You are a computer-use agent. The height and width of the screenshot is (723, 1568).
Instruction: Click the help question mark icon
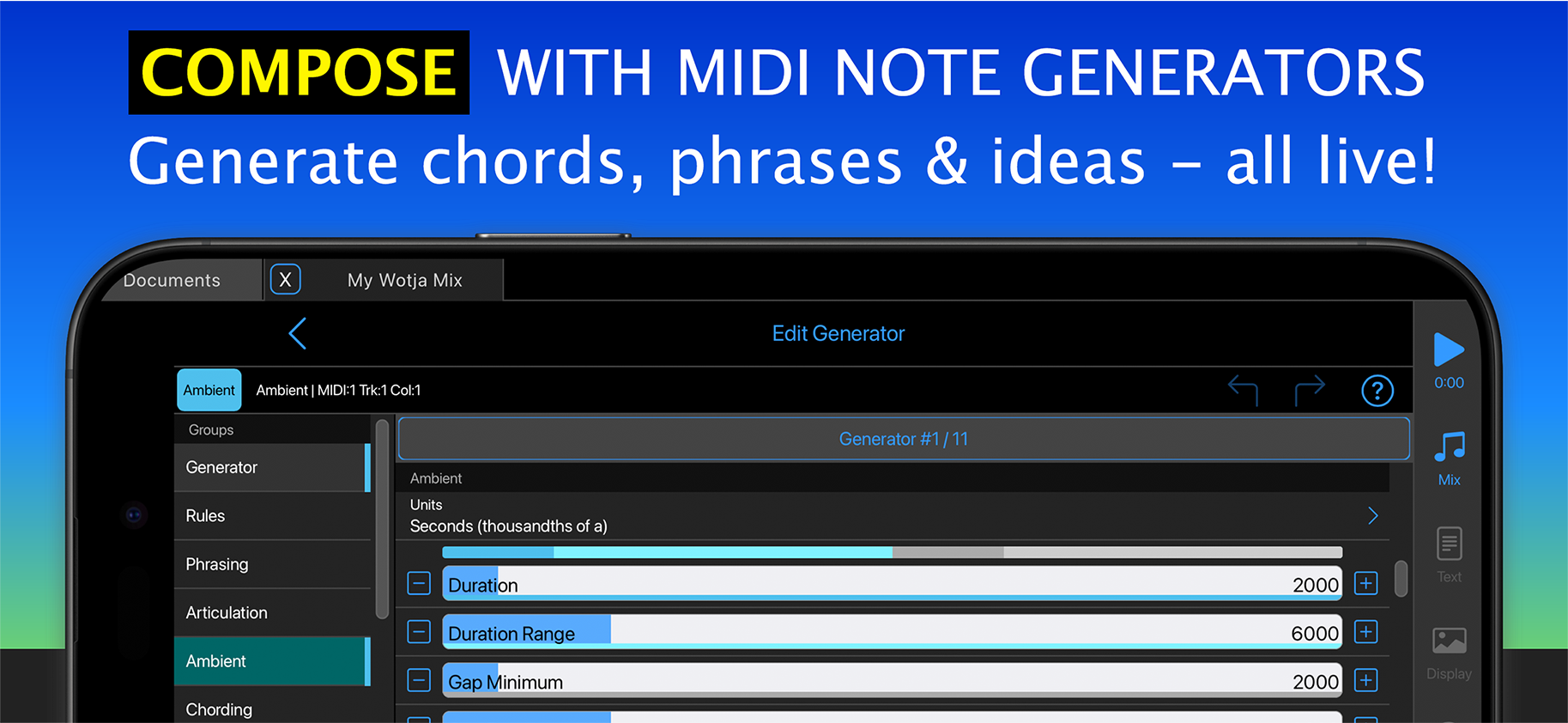coord(1377,391)
